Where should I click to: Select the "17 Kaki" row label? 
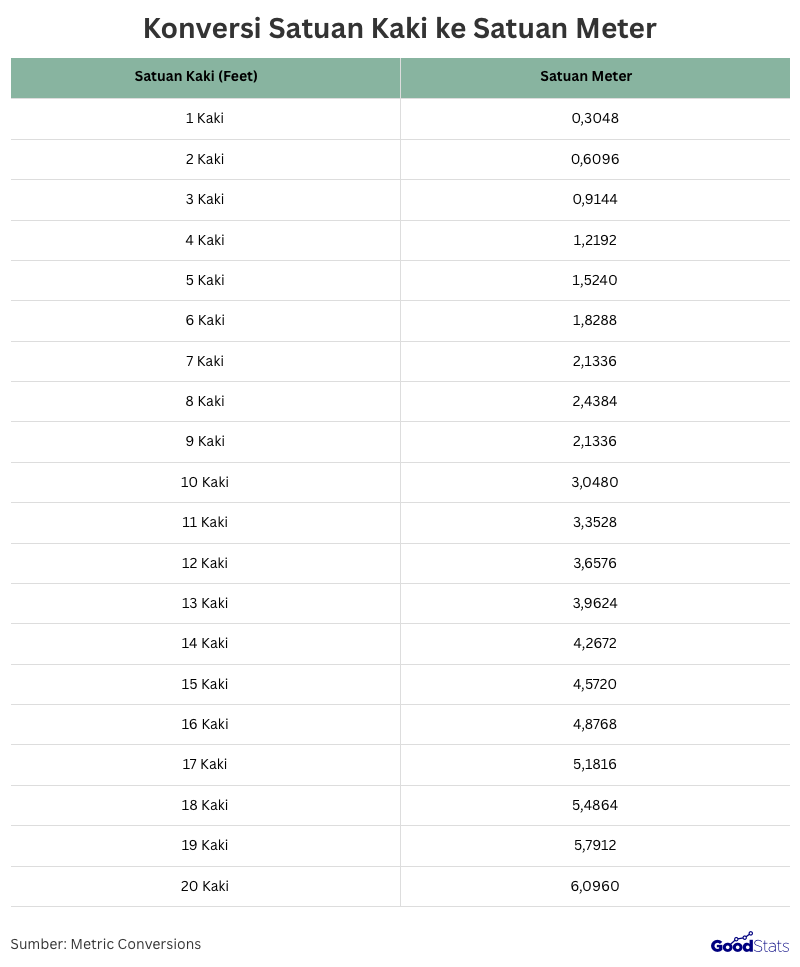[205, 764]
